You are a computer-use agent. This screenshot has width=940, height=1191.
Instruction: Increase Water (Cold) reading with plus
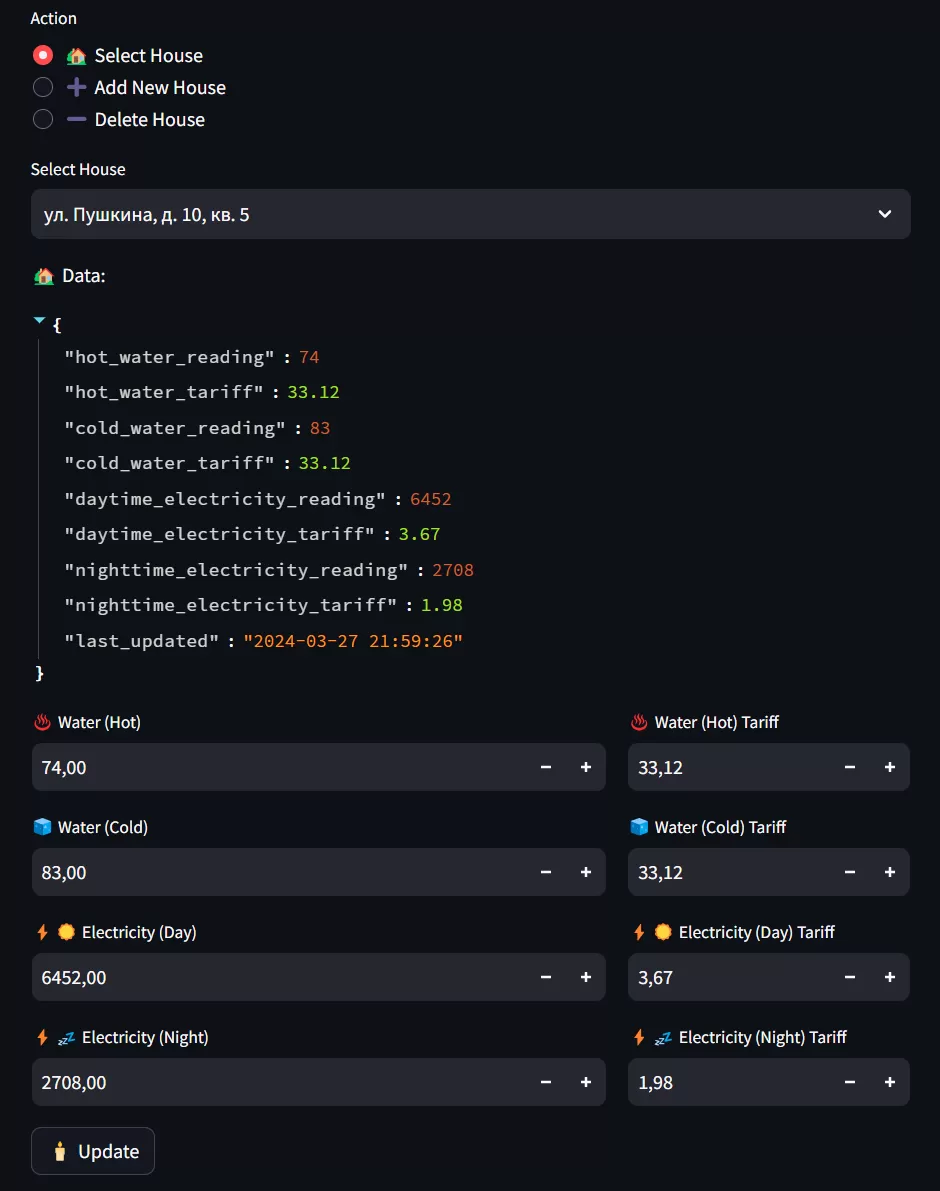pyautogui.click(x=586, y=872)
